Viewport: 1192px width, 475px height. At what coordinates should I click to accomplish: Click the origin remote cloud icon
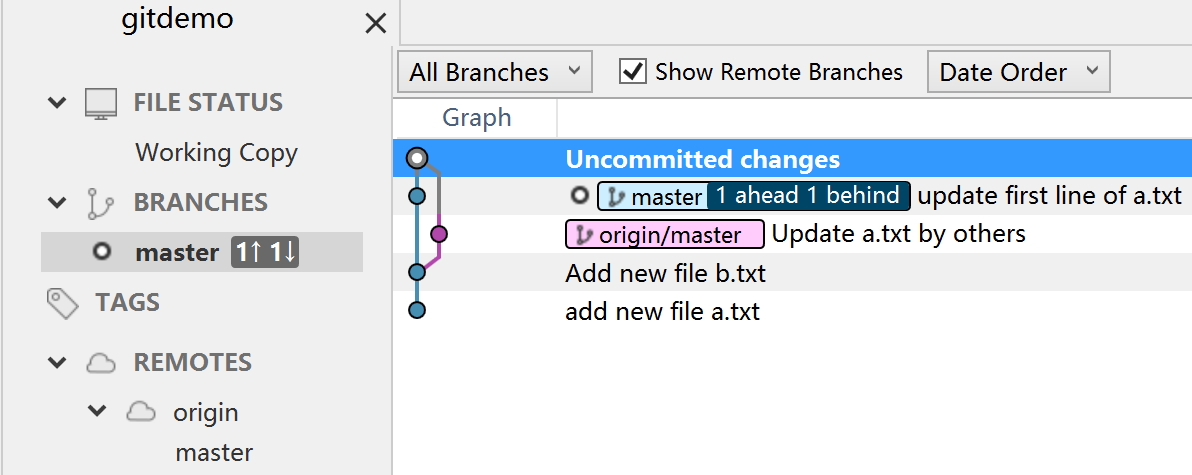tap(141, 412)
